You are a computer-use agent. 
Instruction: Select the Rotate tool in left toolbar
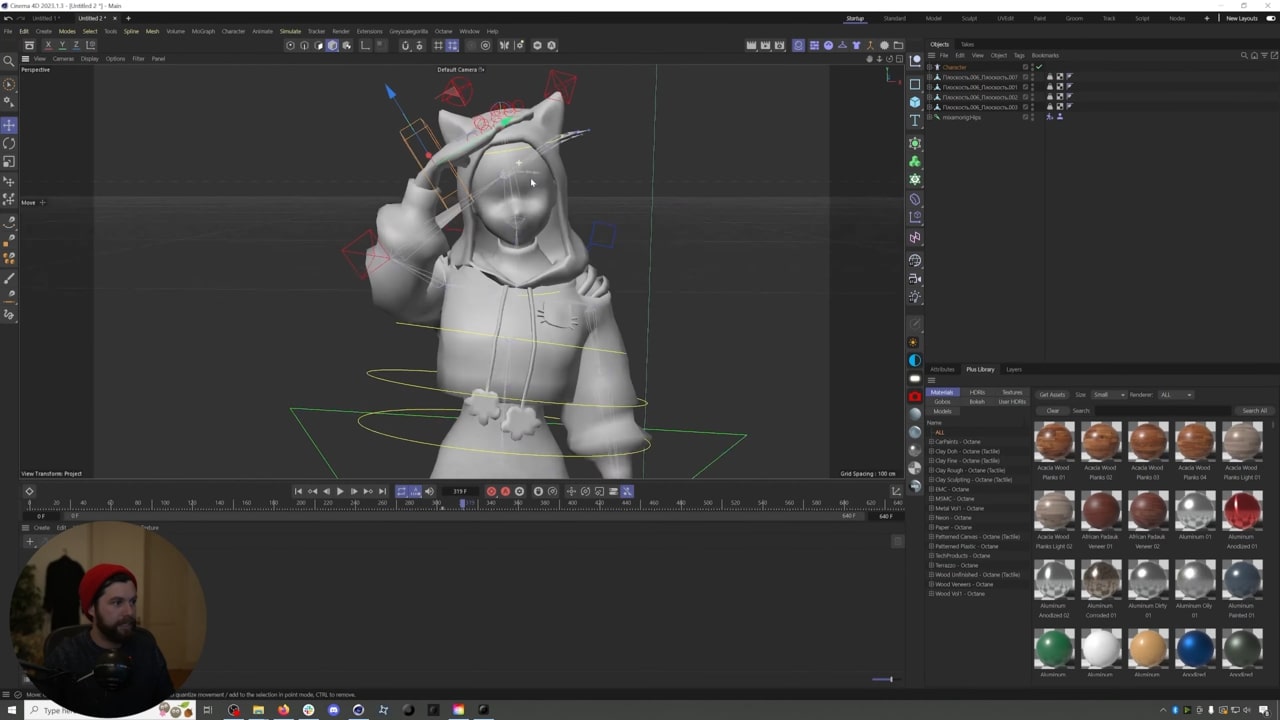click(x=9, y=143)
